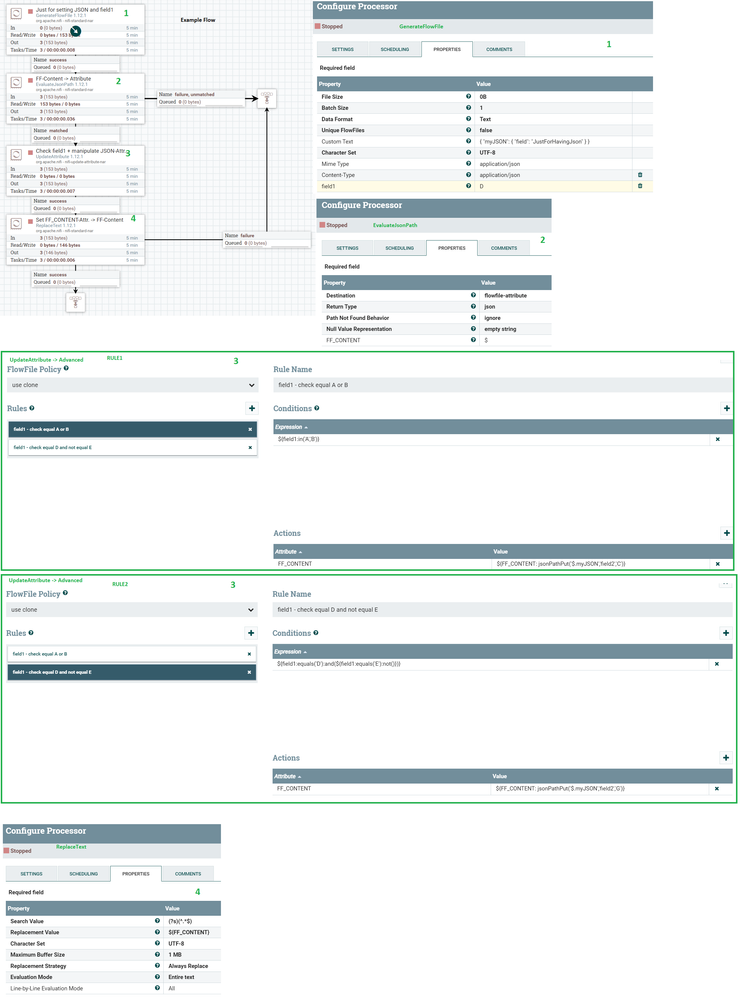Image resolution: width=743 pixels, height=999 pixels.
Task: Add a new rule in RULE2 panel
Action: (x=251, y=633)
